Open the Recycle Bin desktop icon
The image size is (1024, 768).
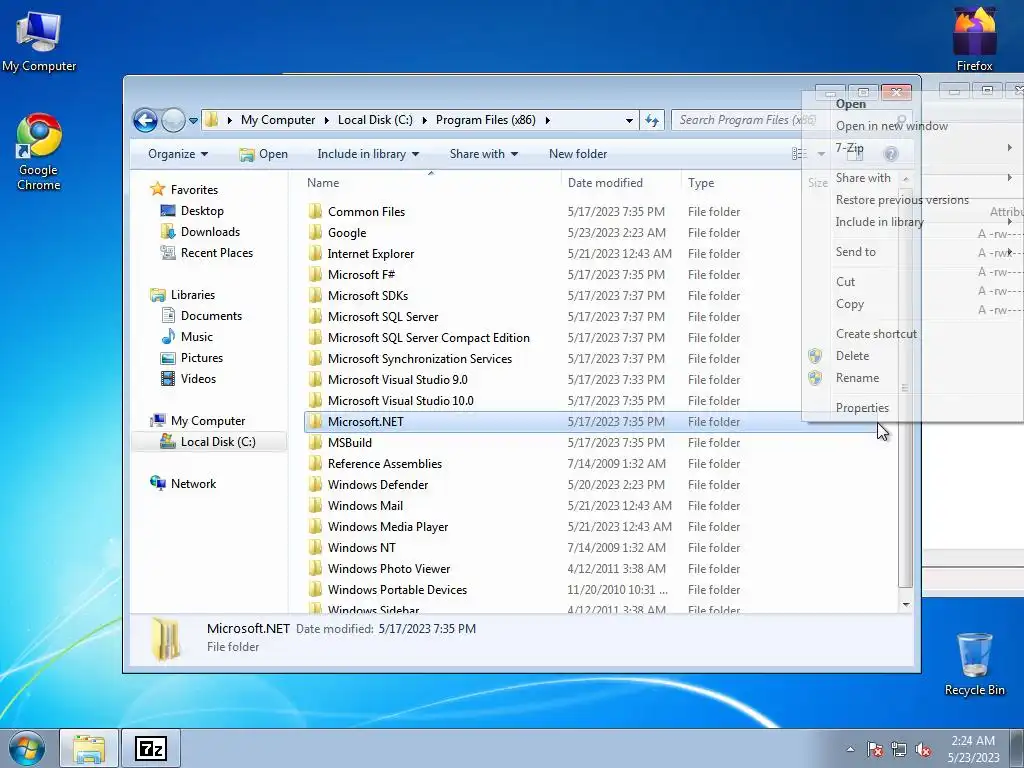click(x=974, y=664)
